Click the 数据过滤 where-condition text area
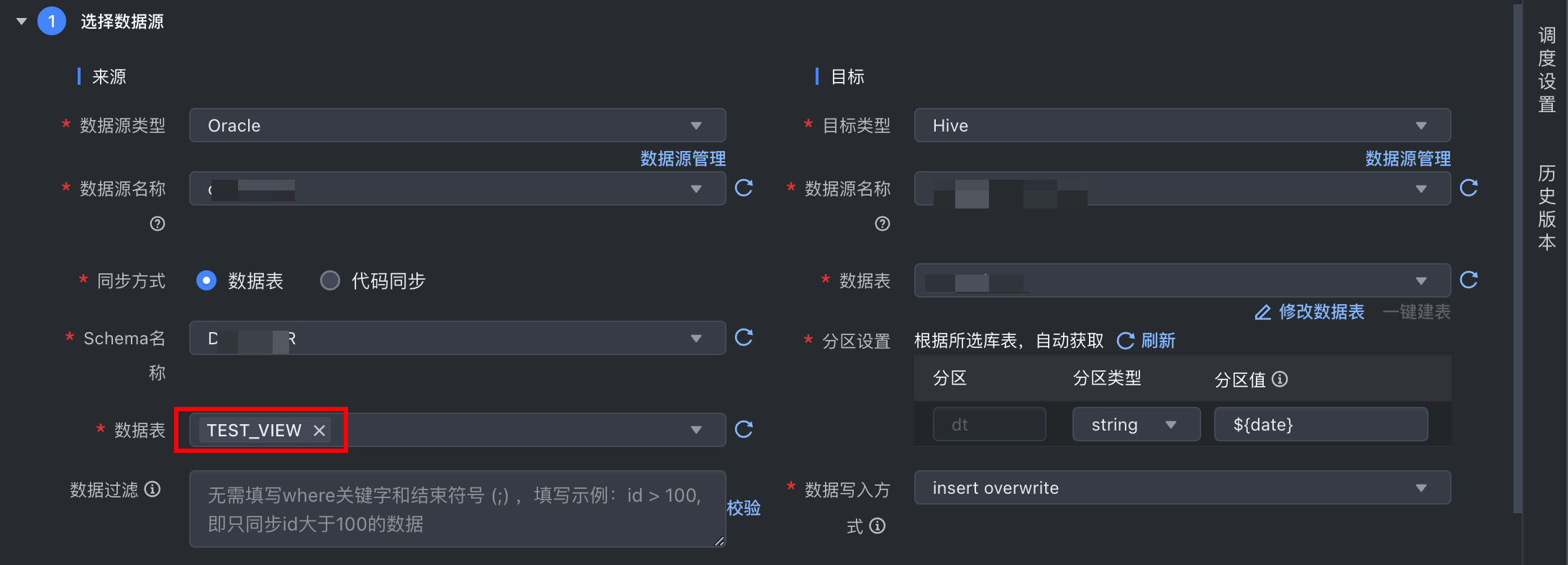Image resolution: width=1568 pixels, height=565 pixels. 457,509
